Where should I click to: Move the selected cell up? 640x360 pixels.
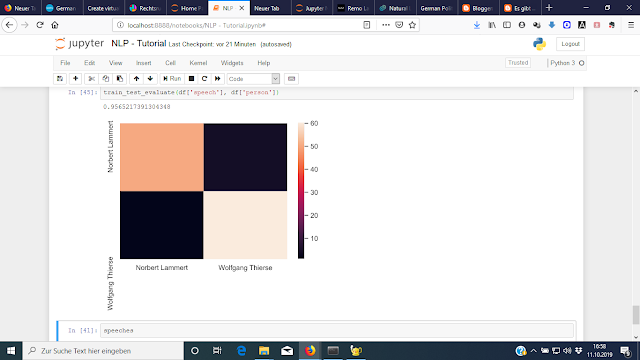(136, 79)
